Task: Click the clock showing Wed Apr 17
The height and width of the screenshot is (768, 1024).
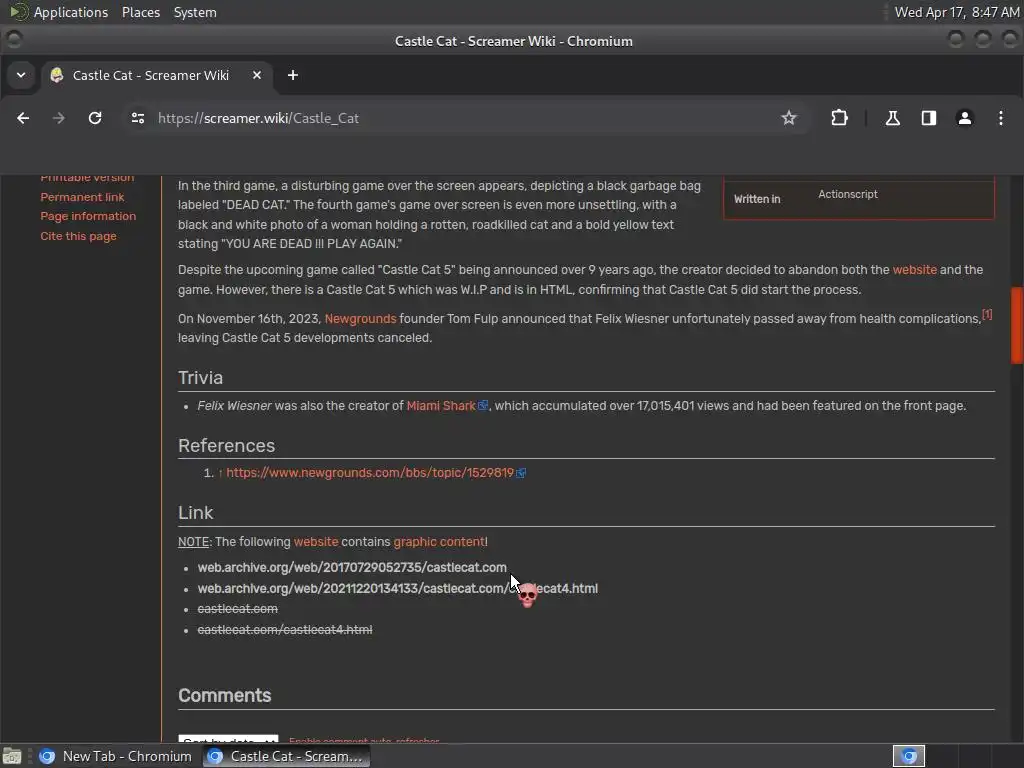Action: pos(956,12)
